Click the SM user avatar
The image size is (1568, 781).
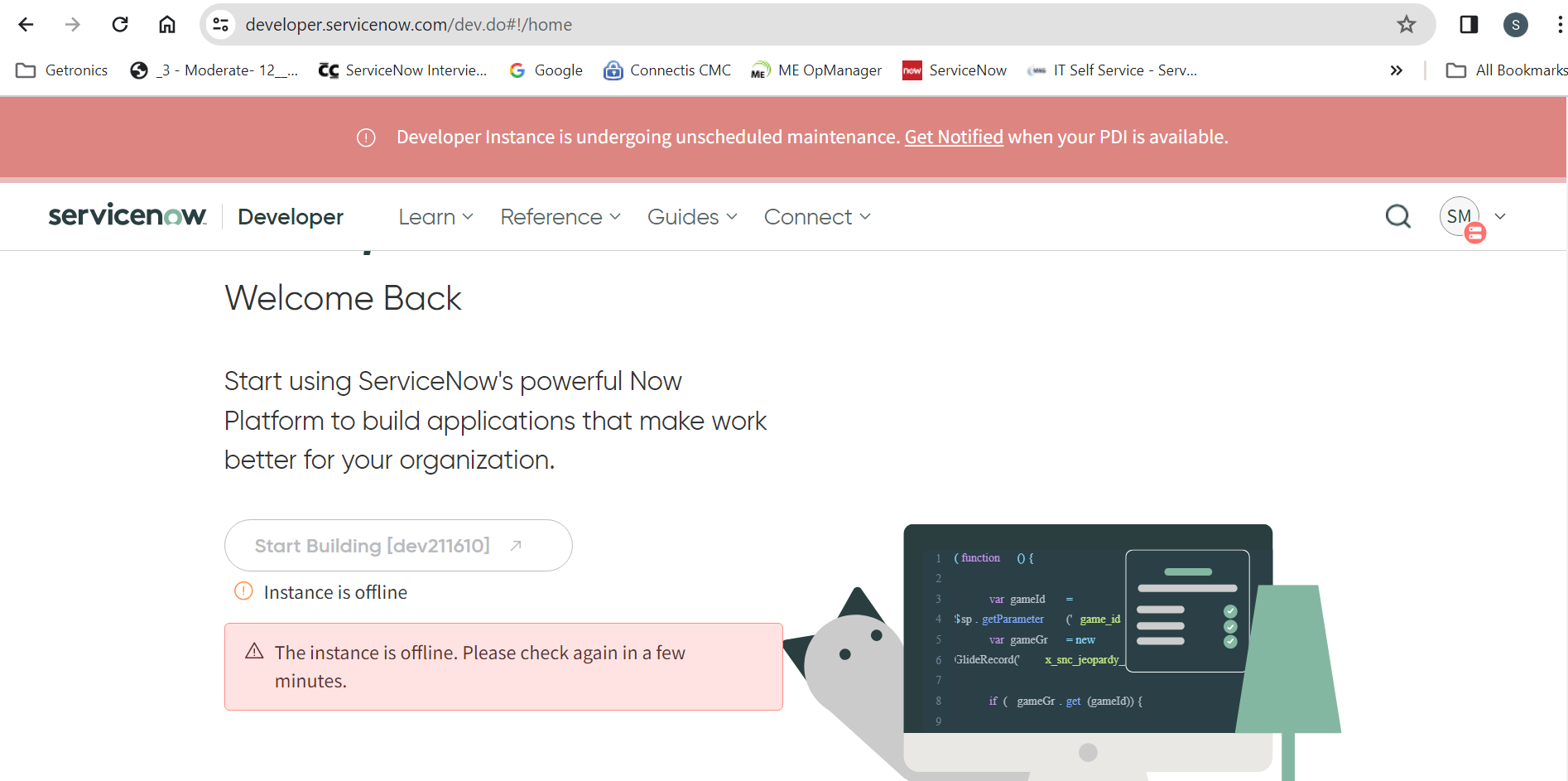point(1459,216)
